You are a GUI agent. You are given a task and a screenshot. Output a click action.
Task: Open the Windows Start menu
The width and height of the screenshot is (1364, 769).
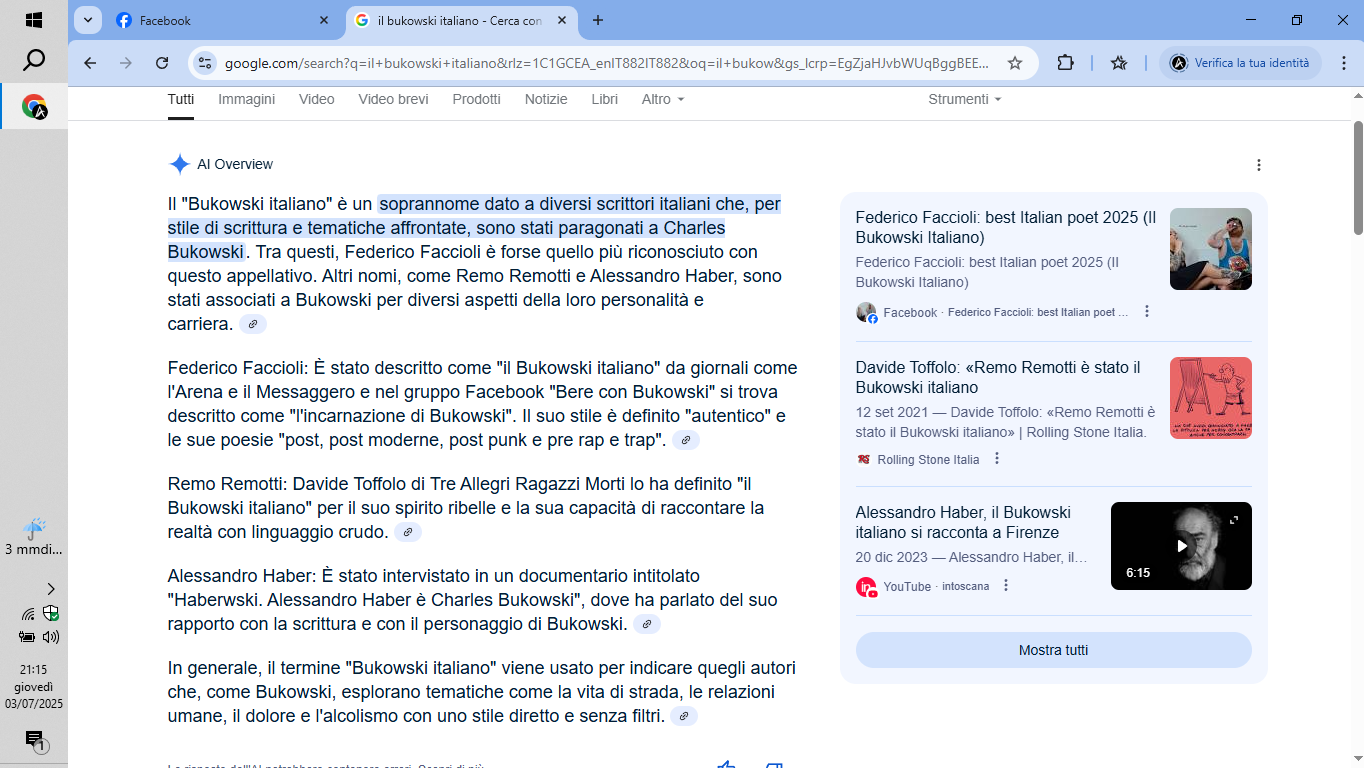click(x=34, y=20)
